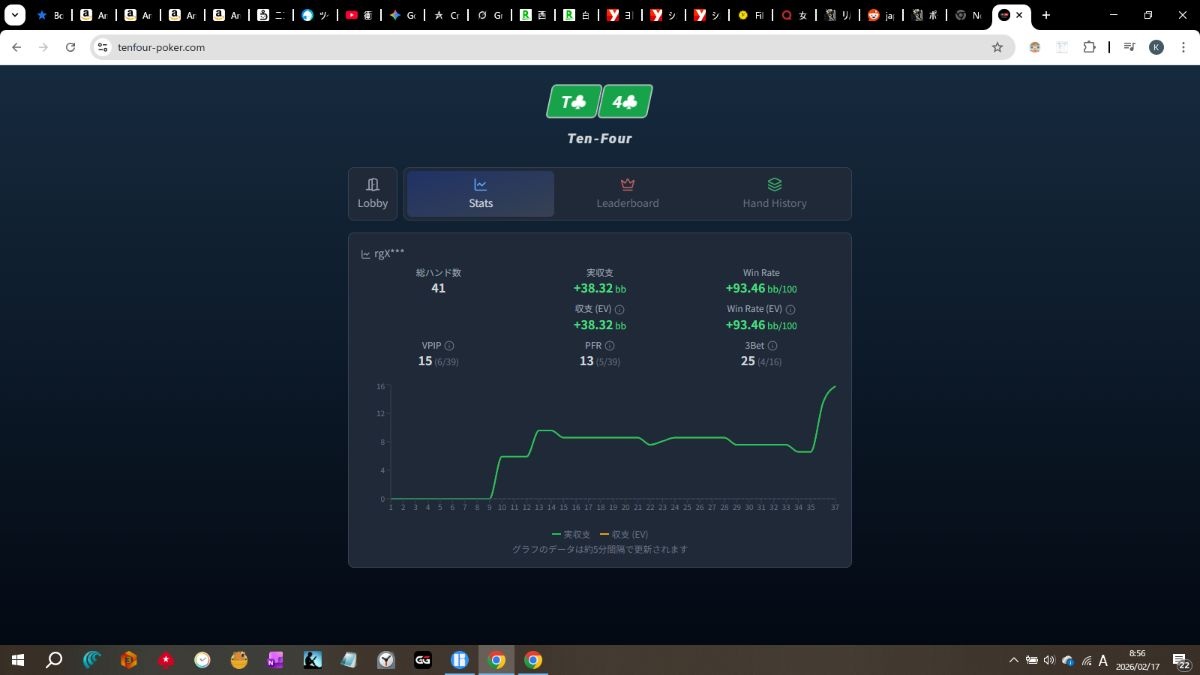Click info icon beside Win Rate (EV)
Screen dimensions: 1200x675
tap(791, 310)
